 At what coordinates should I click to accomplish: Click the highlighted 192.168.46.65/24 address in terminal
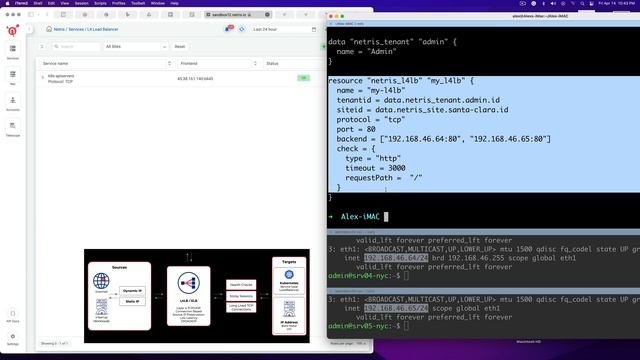point(396,308)
